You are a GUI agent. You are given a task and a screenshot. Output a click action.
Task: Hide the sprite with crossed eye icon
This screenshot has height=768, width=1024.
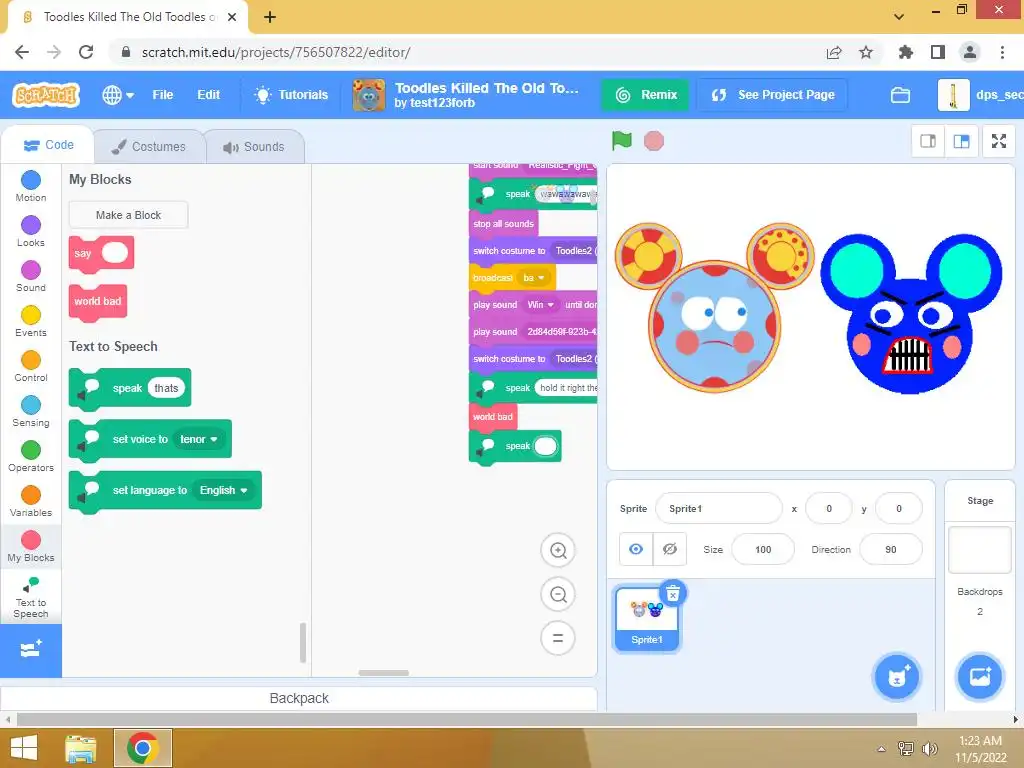[669, 549]
